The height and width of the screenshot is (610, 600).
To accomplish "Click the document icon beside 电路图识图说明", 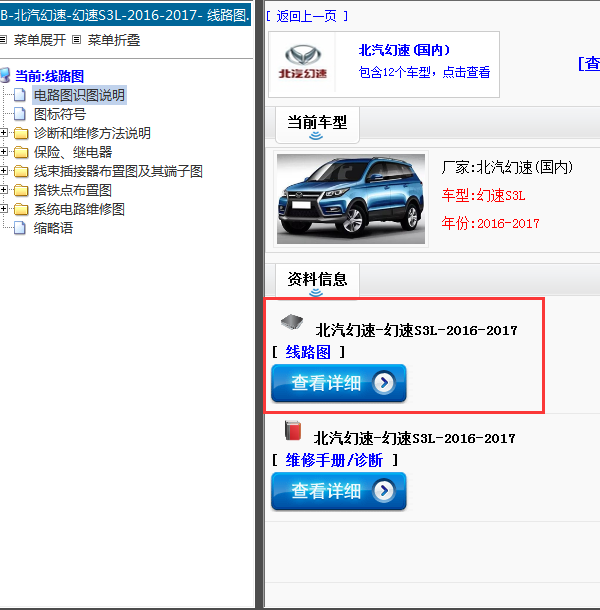I will coord(20,95).
